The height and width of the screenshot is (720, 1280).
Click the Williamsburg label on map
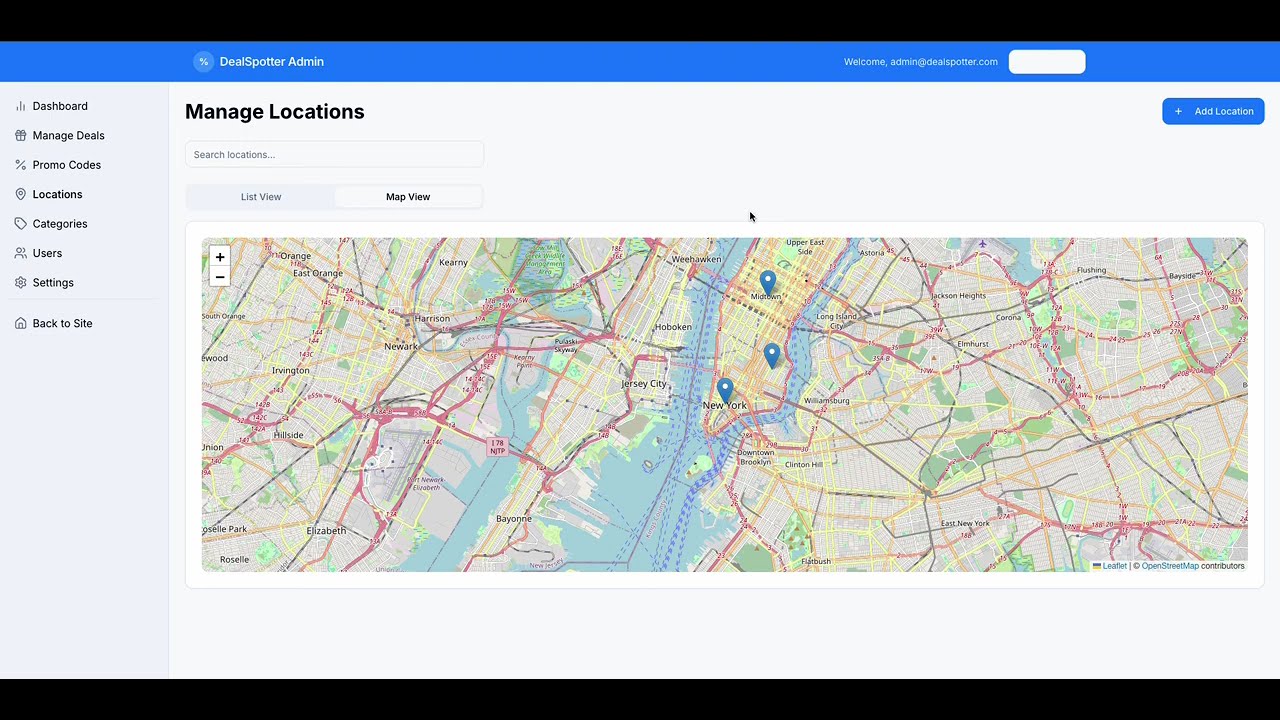tap(827, 401)
